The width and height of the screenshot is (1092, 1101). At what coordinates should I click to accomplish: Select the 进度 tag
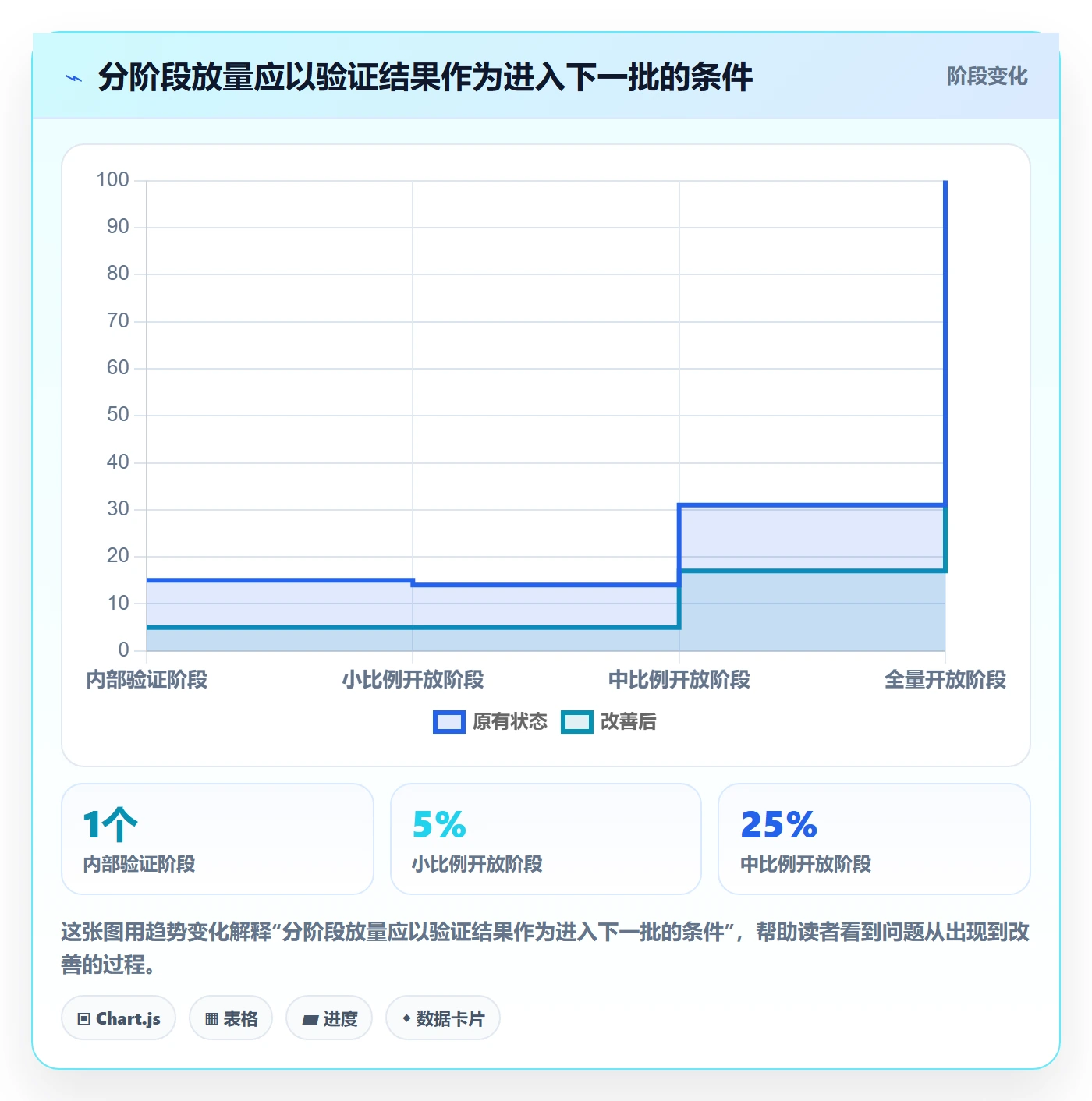coord(329,1018)
